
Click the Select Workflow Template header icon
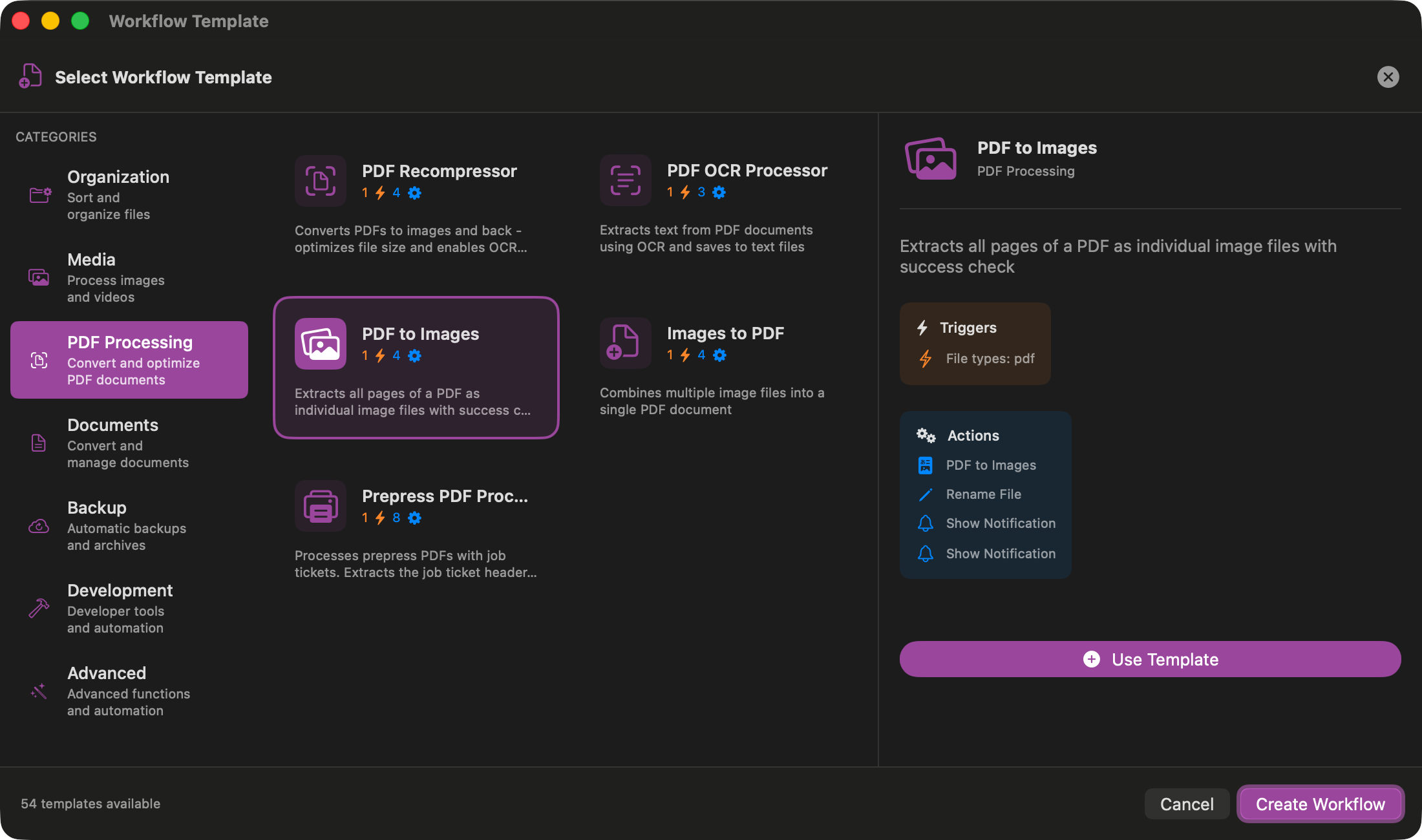[30, 76]
